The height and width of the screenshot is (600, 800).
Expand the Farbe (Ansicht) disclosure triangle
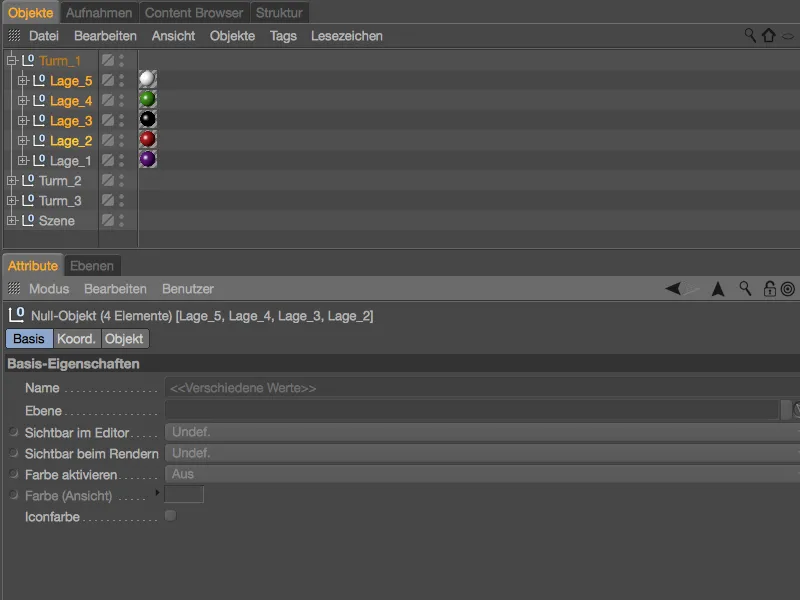click(x=157, y=492)
